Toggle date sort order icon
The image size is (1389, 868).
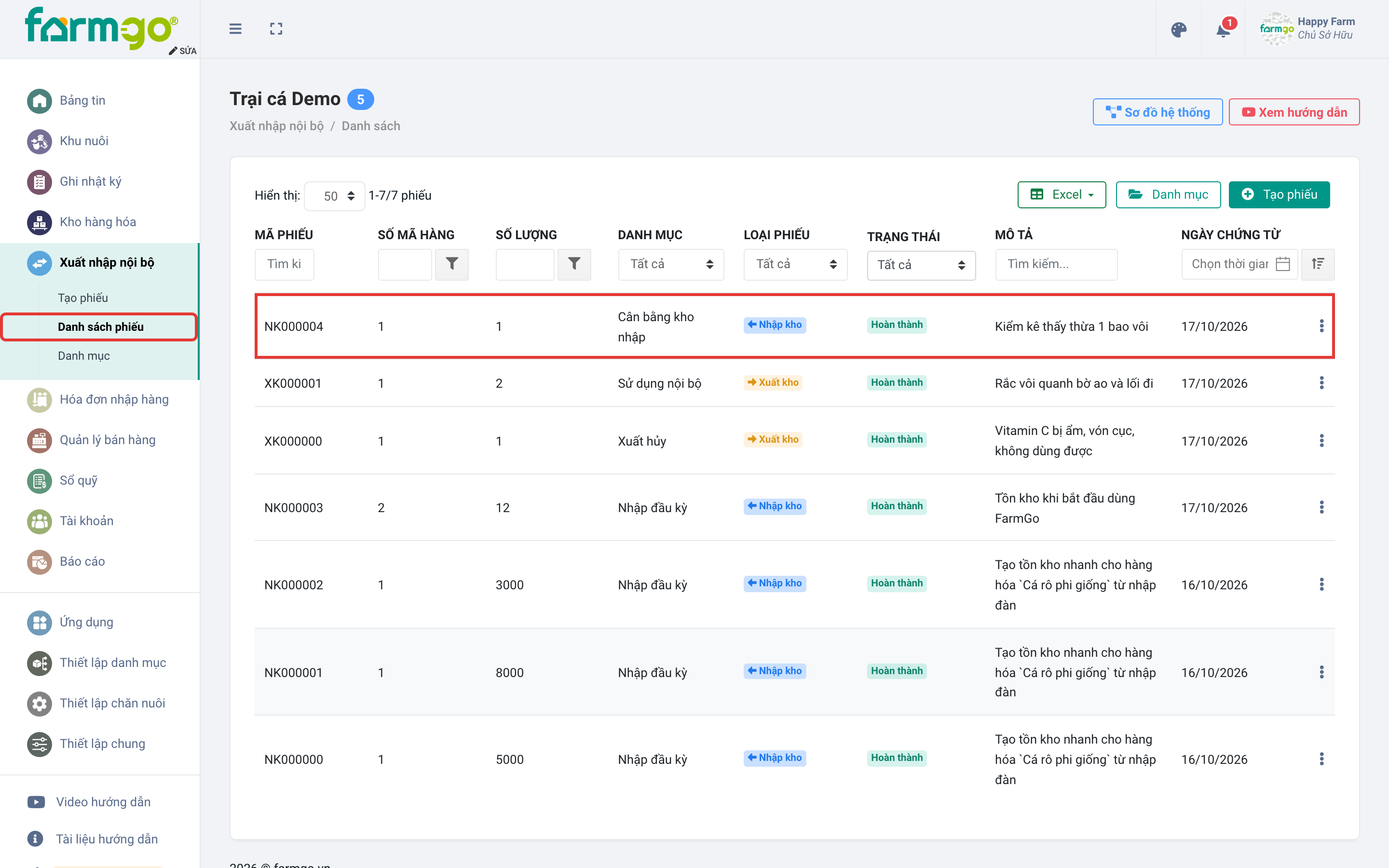(x=1318, y=264)
